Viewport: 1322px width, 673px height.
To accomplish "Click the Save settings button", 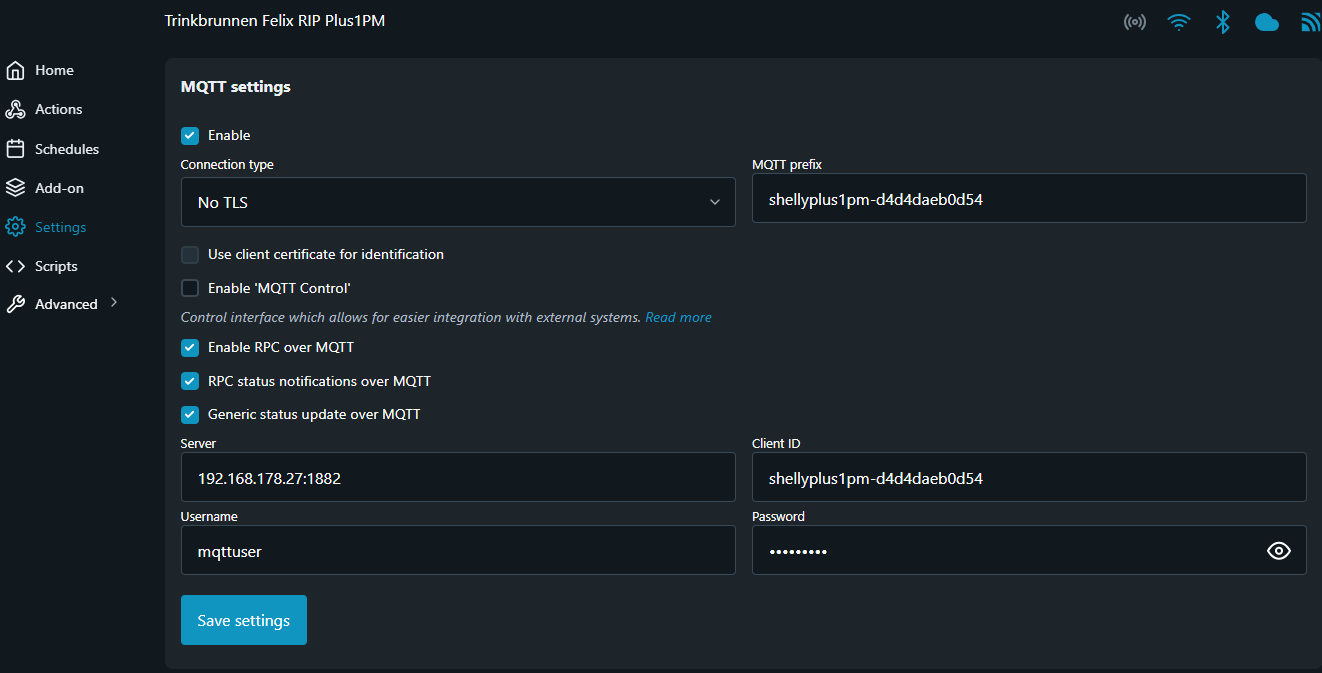I will (x=244, y=620).
